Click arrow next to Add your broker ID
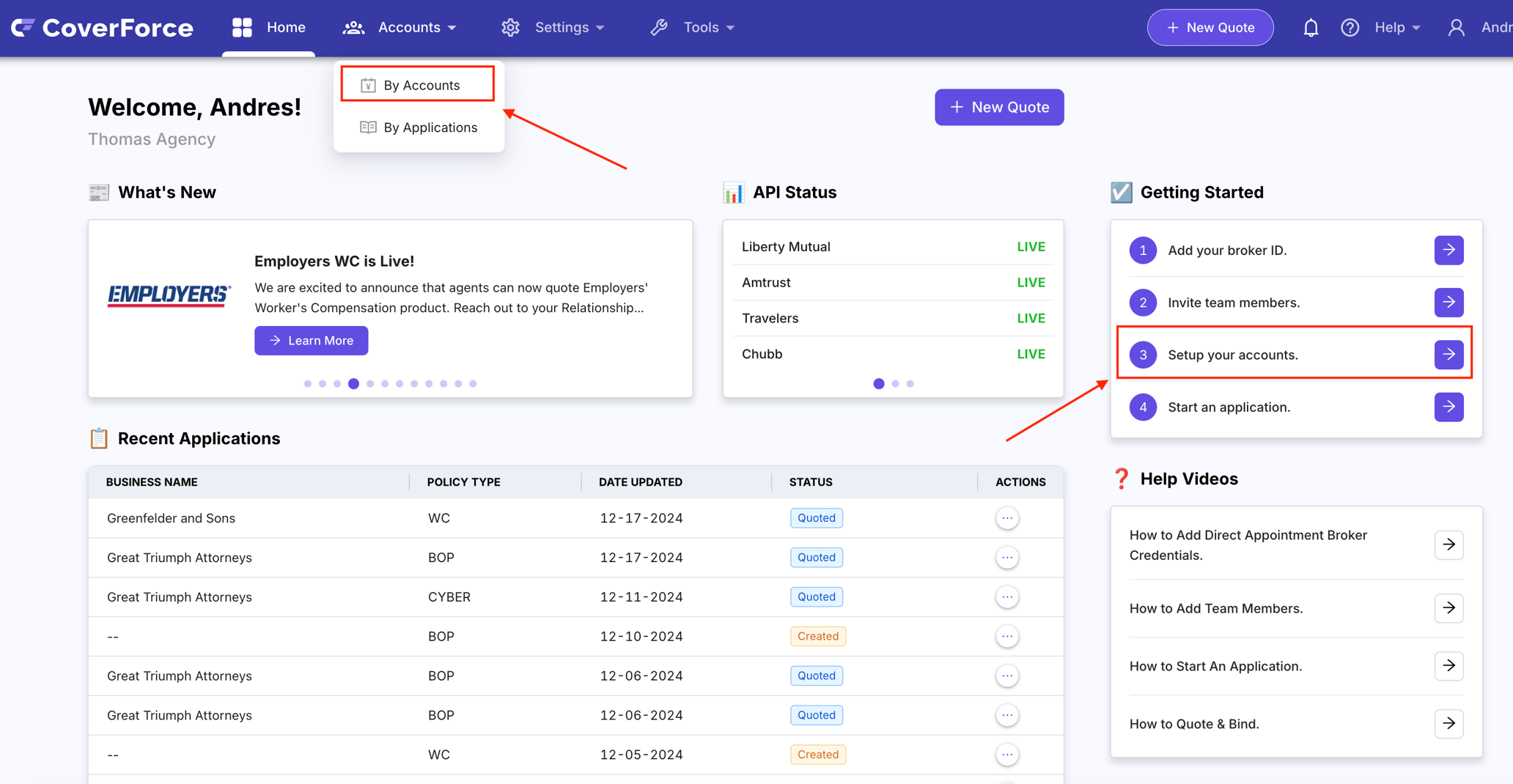Image resolution: width=1513 pixels, height=784 pixels. pos(1448,250)
